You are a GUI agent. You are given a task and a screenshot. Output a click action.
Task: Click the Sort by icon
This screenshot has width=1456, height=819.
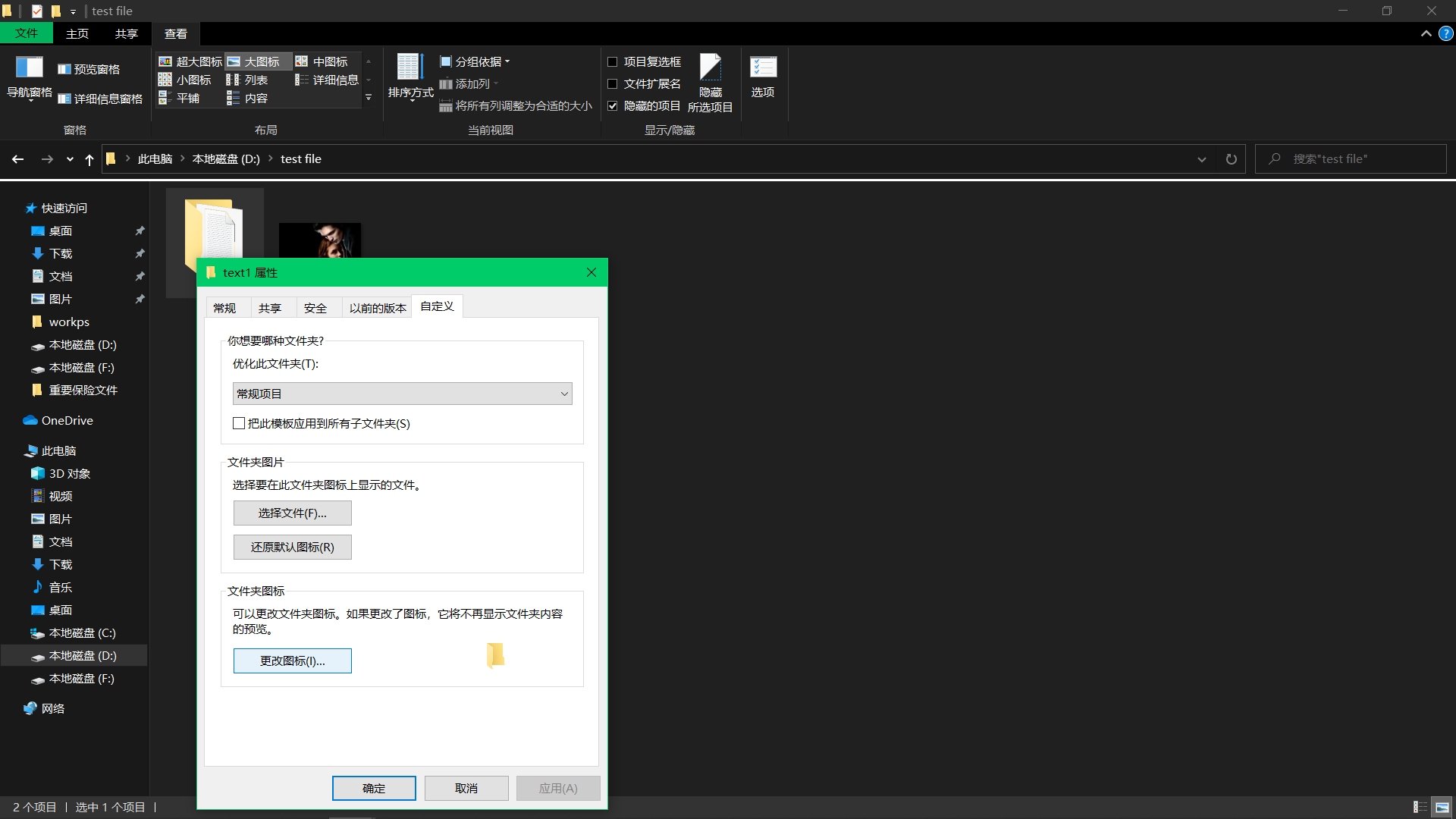[409, 68]
